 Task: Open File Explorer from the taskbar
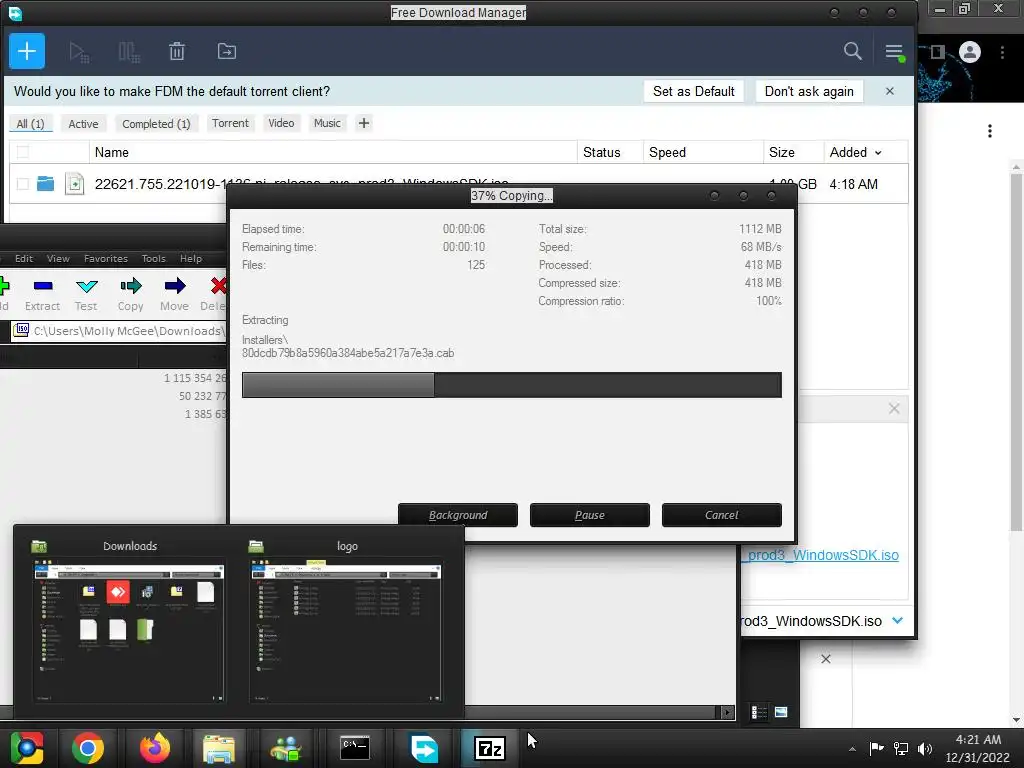(x=219, y=748)
